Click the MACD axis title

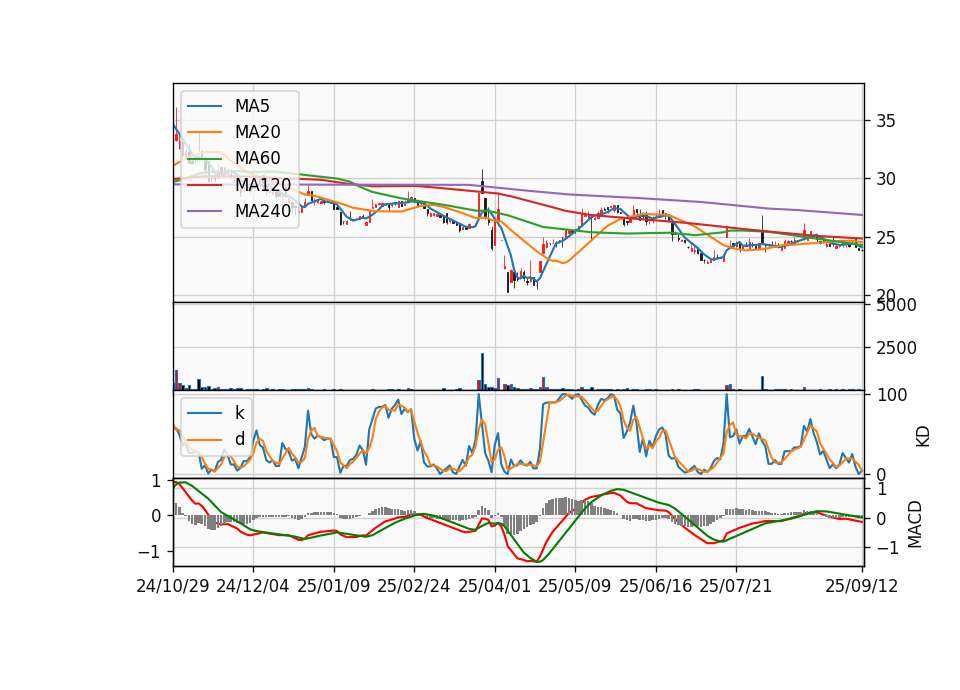tap(915, 524)
